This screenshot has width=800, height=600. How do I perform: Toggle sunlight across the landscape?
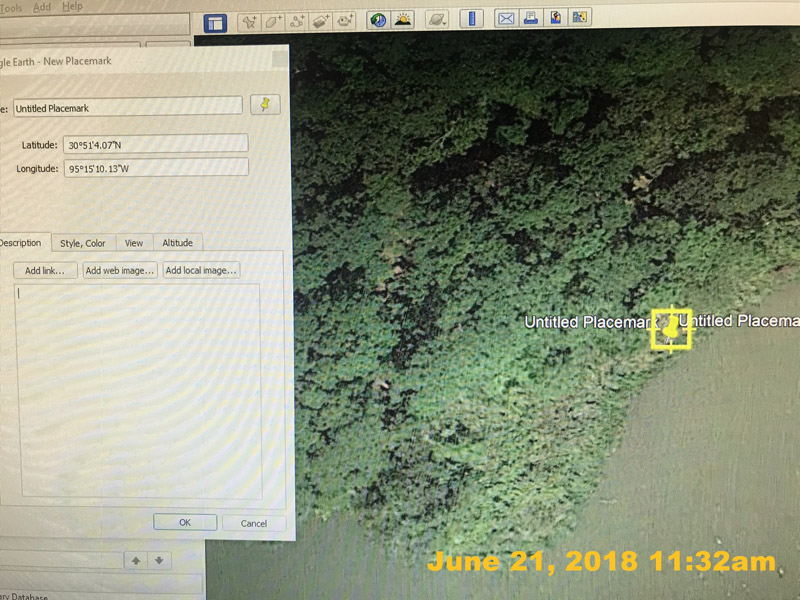403,19
